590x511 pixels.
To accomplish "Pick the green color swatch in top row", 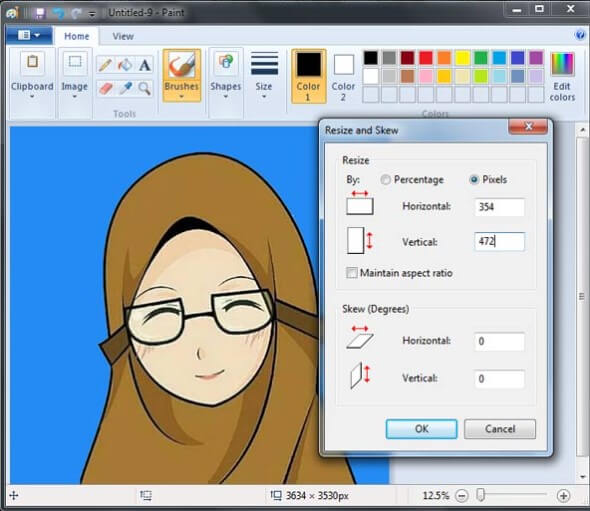I will [x=481, y=58].
